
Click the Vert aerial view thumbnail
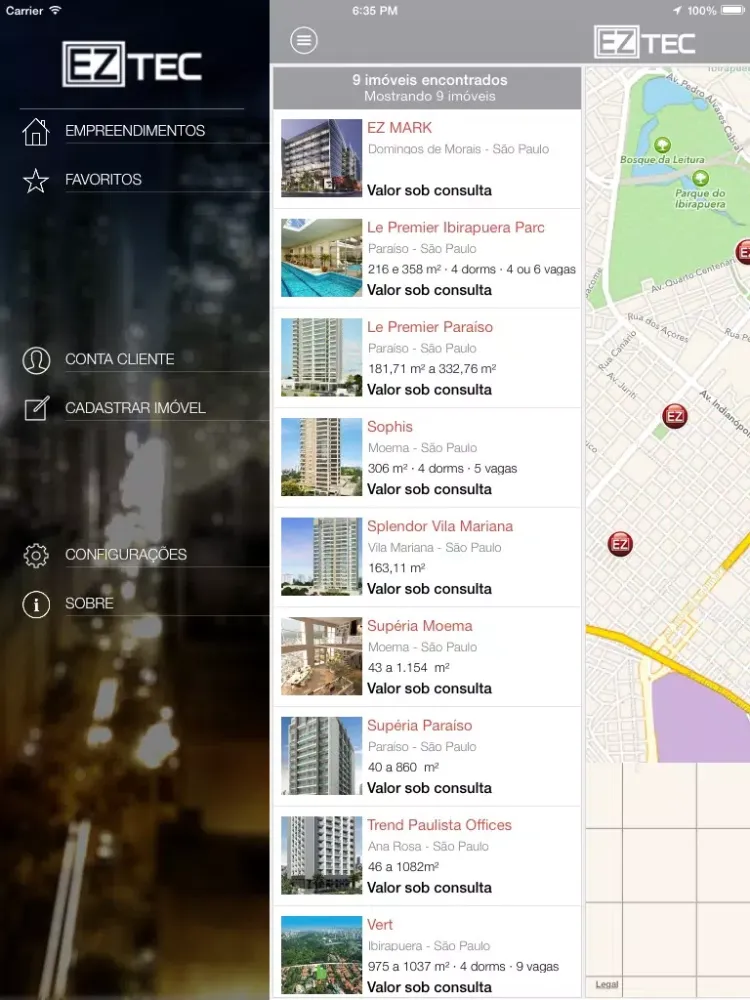coord(321,954)
